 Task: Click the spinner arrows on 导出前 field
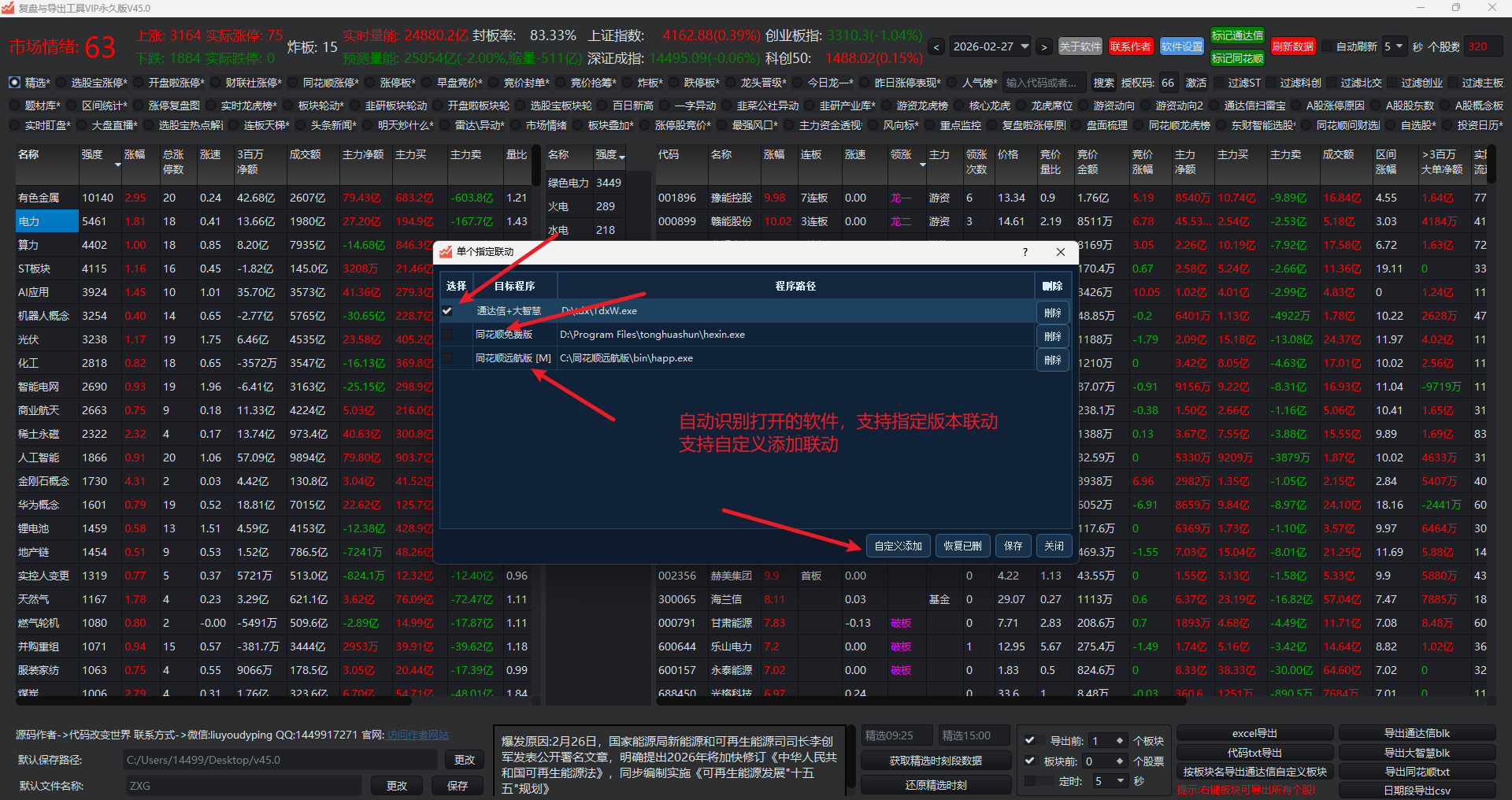[1119, 741]
